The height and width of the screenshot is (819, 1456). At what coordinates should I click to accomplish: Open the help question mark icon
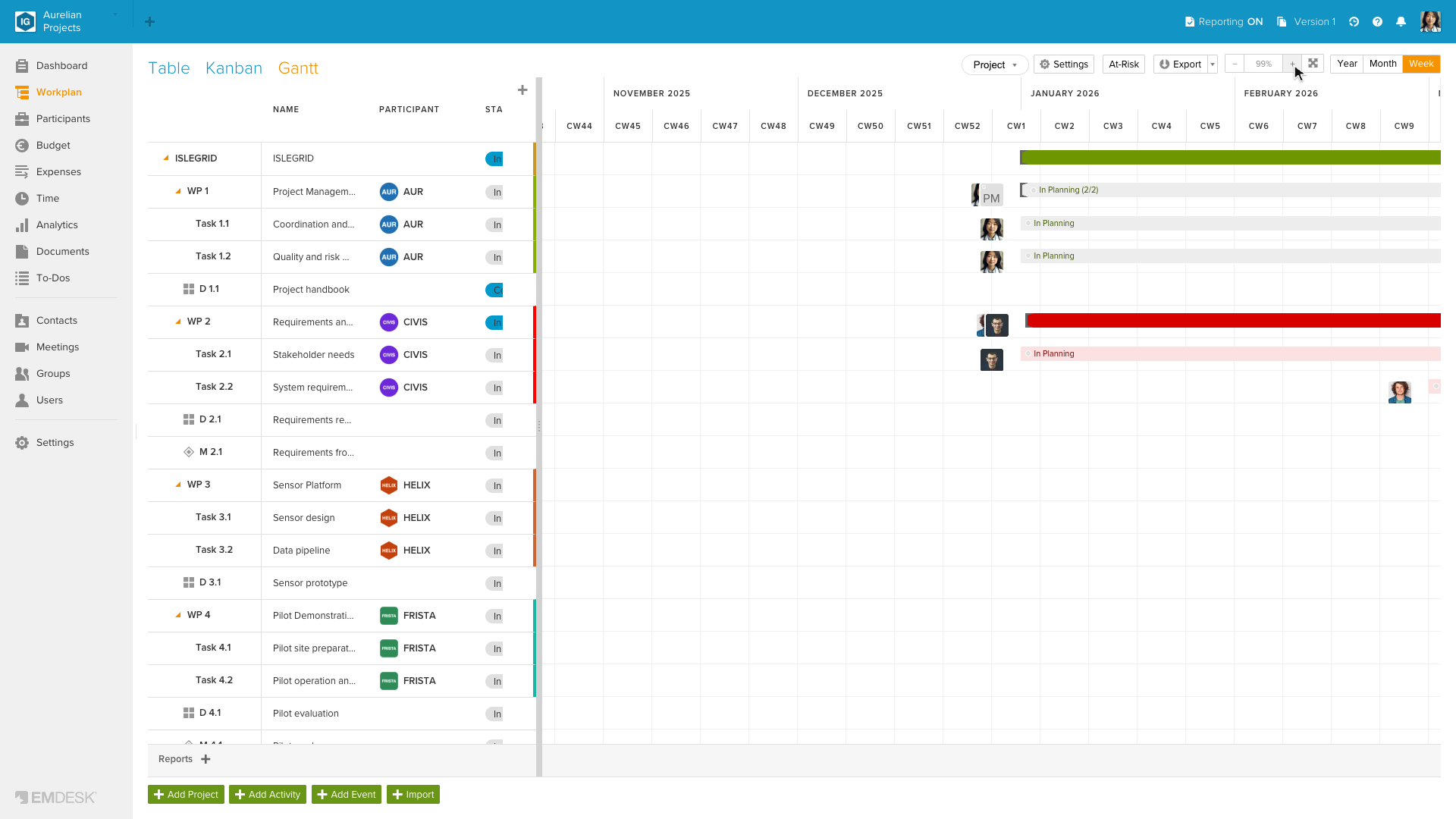(1377, 22)
